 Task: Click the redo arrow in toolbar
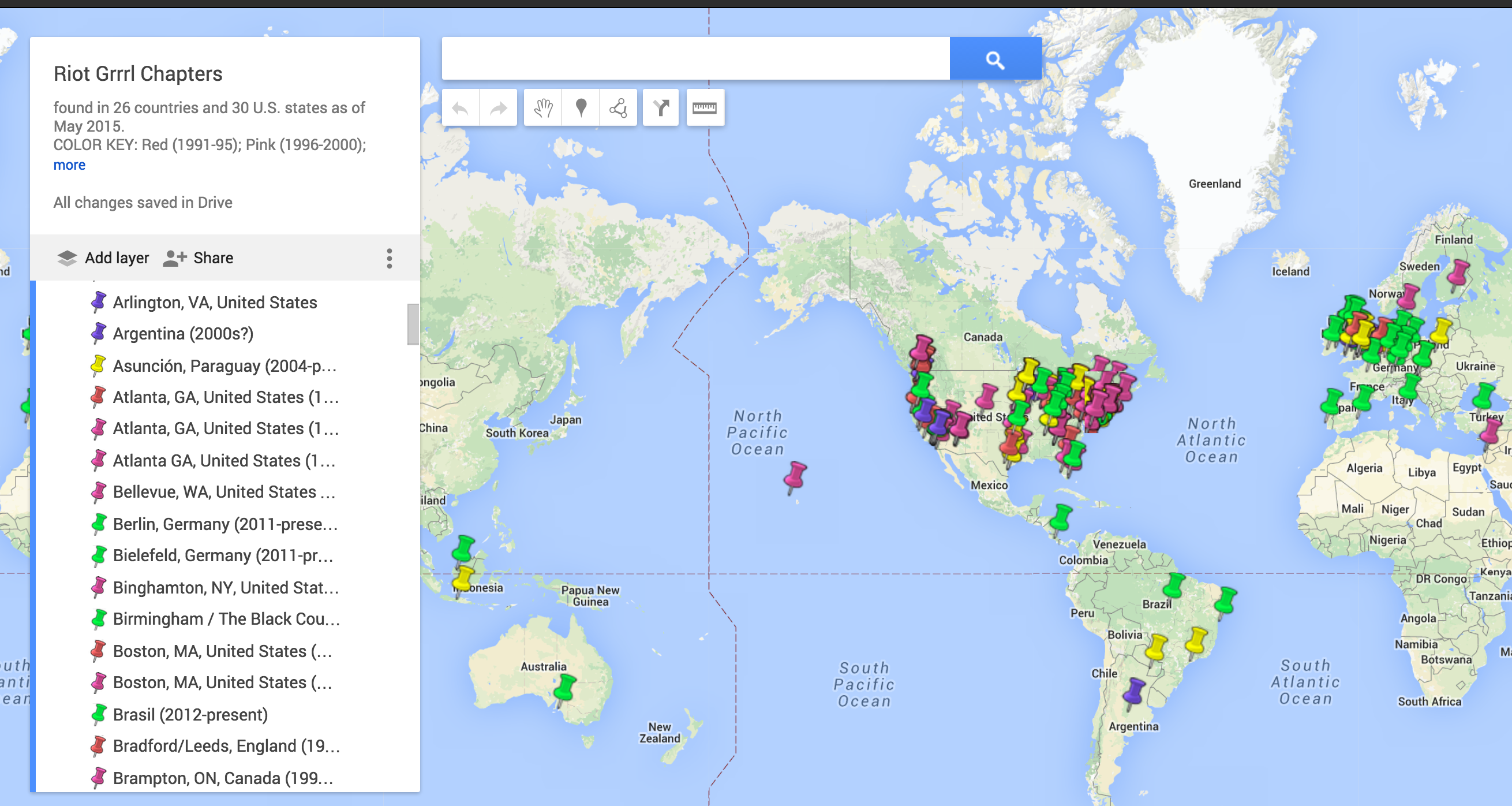point(499,108)
